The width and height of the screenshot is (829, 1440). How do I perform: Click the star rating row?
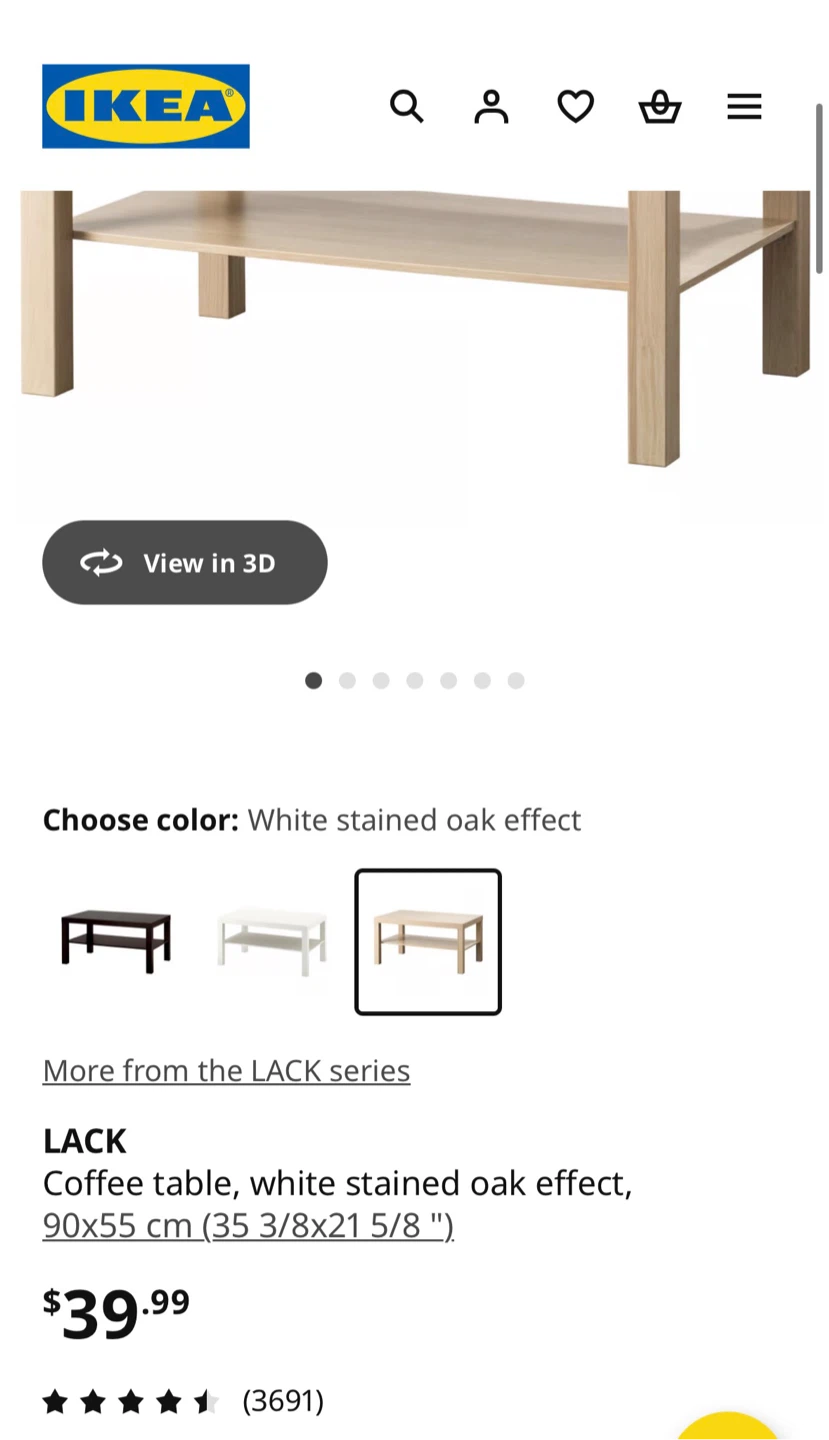[130, 1401]
